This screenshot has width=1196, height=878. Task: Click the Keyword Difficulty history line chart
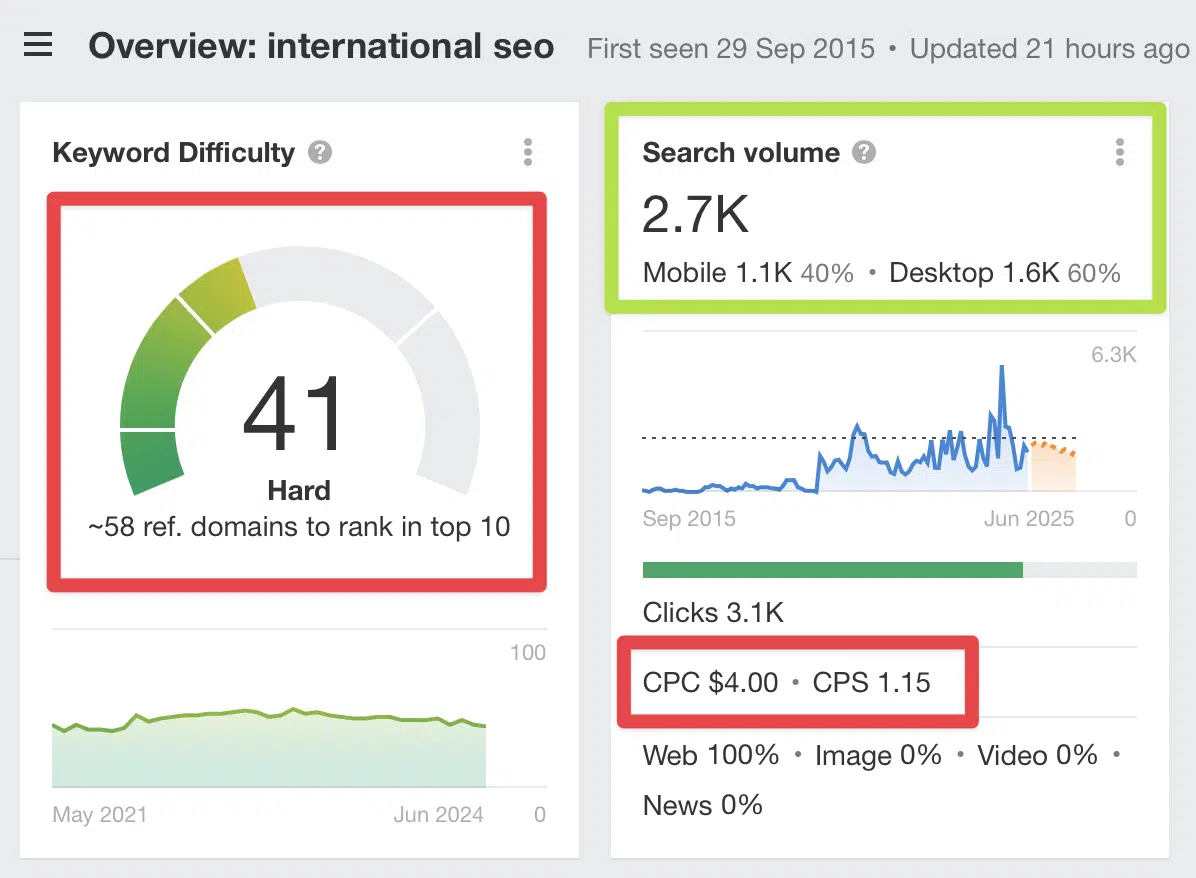click(x=268, y=748)
